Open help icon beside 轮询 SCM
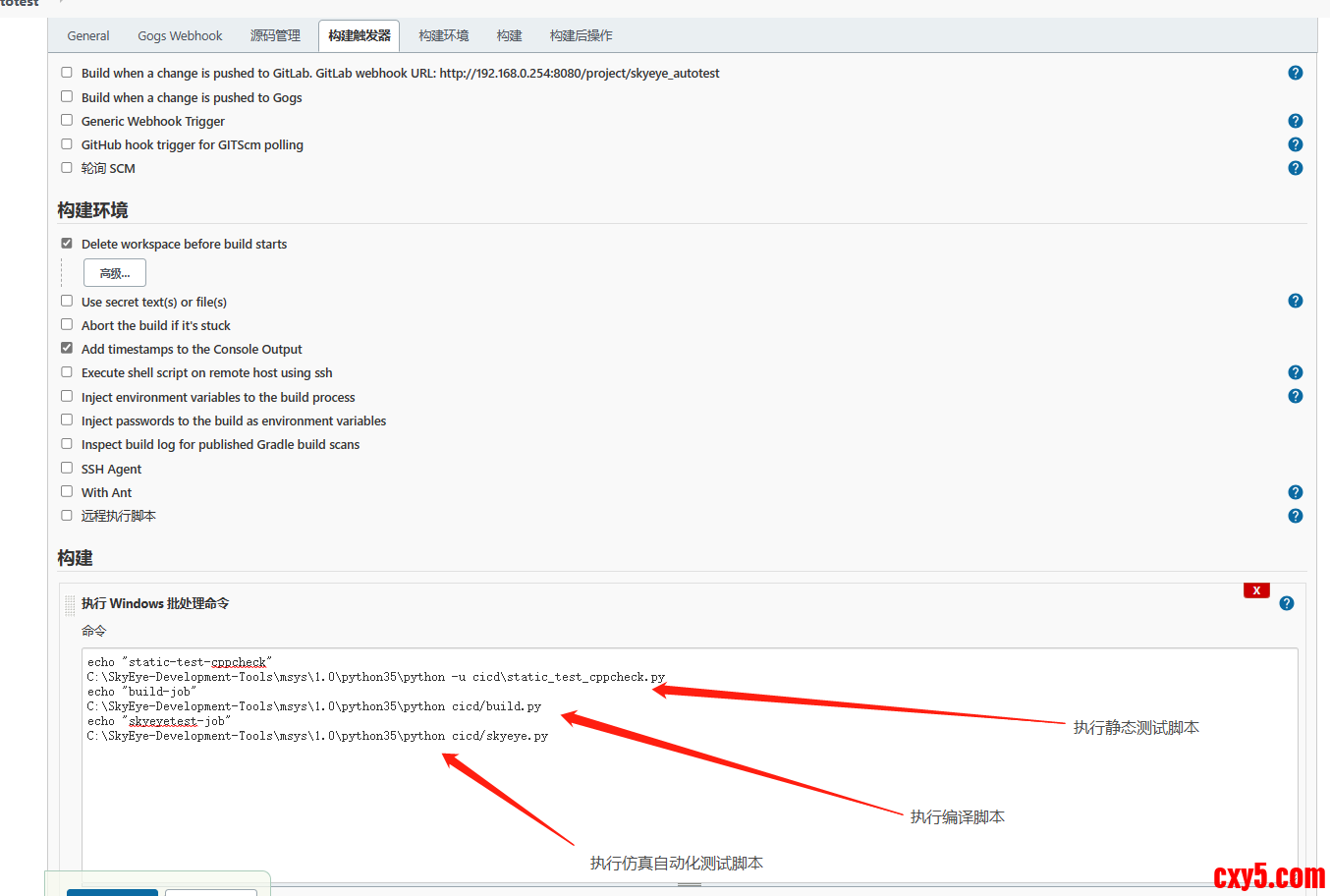This screenshot has width=1330, height=896. [x=1295, y=168]
